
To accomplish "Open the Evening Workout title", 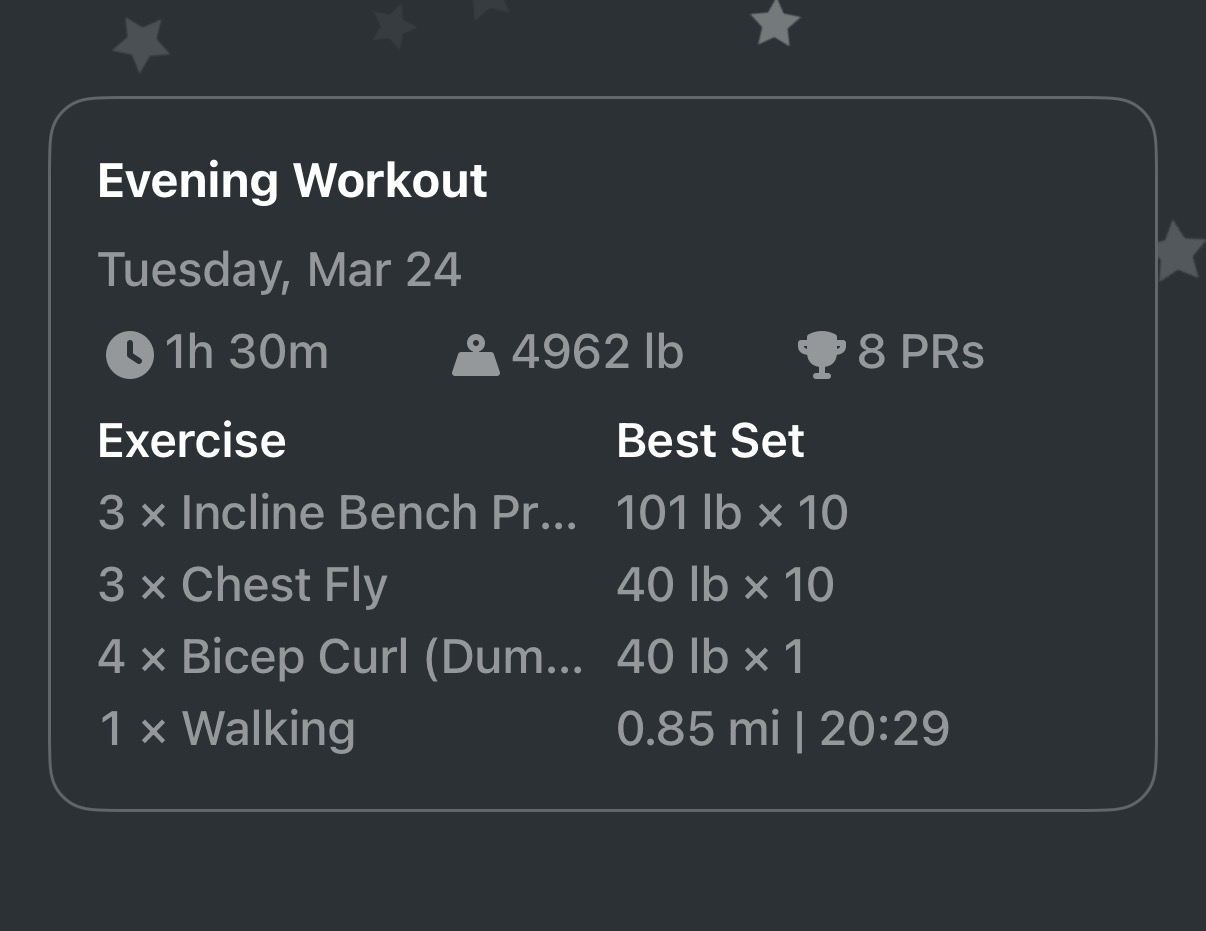I will 292,181.
